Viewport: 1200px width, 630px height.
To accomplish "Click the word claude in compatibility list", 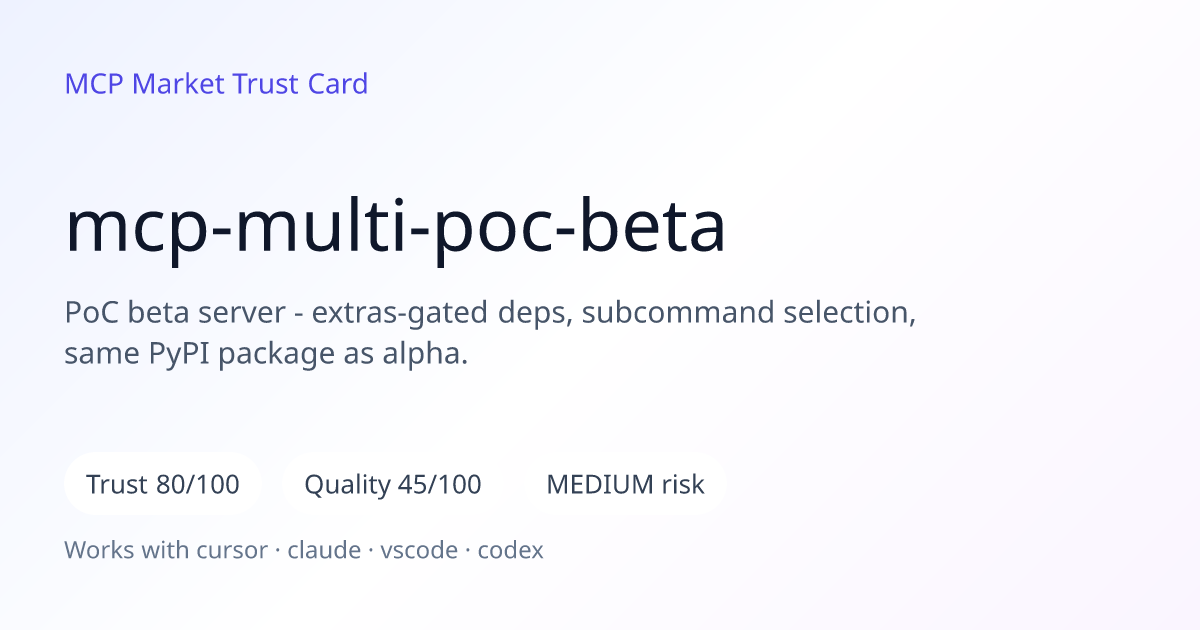I will pos(324,550).
